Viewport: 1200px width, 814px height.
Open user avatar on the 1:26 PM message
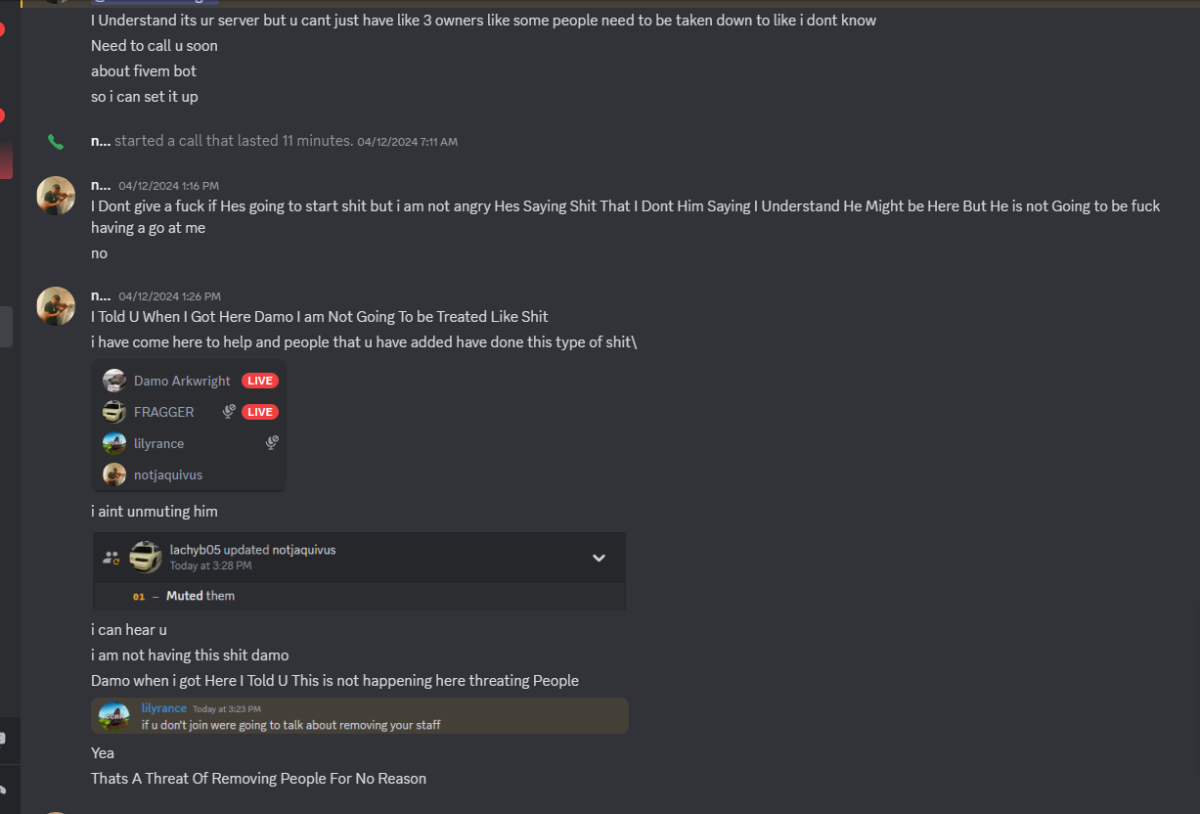tap(56, 306)
